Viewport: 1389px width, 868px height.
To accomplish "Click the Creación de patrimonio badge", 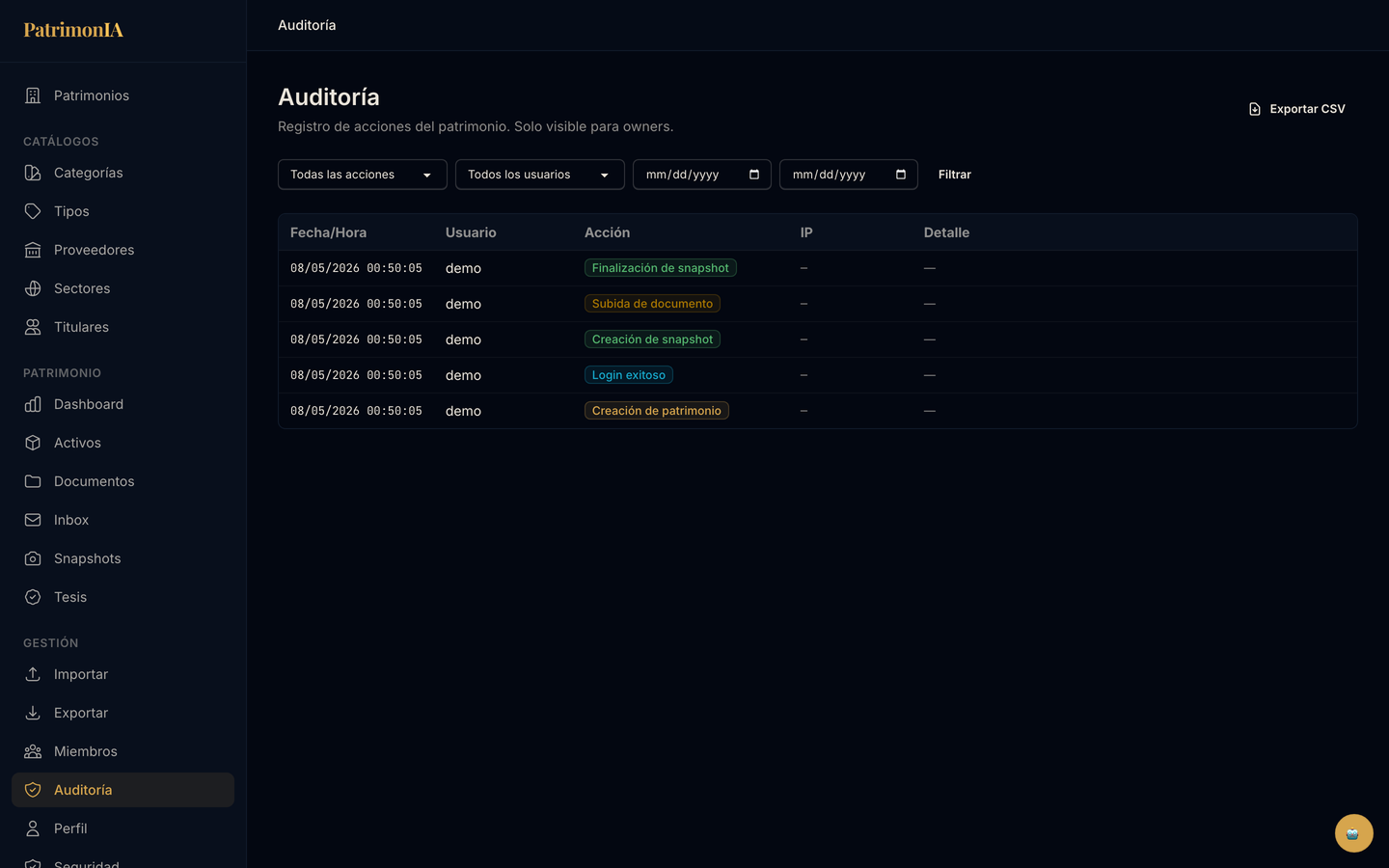I will tap(657, 411).
